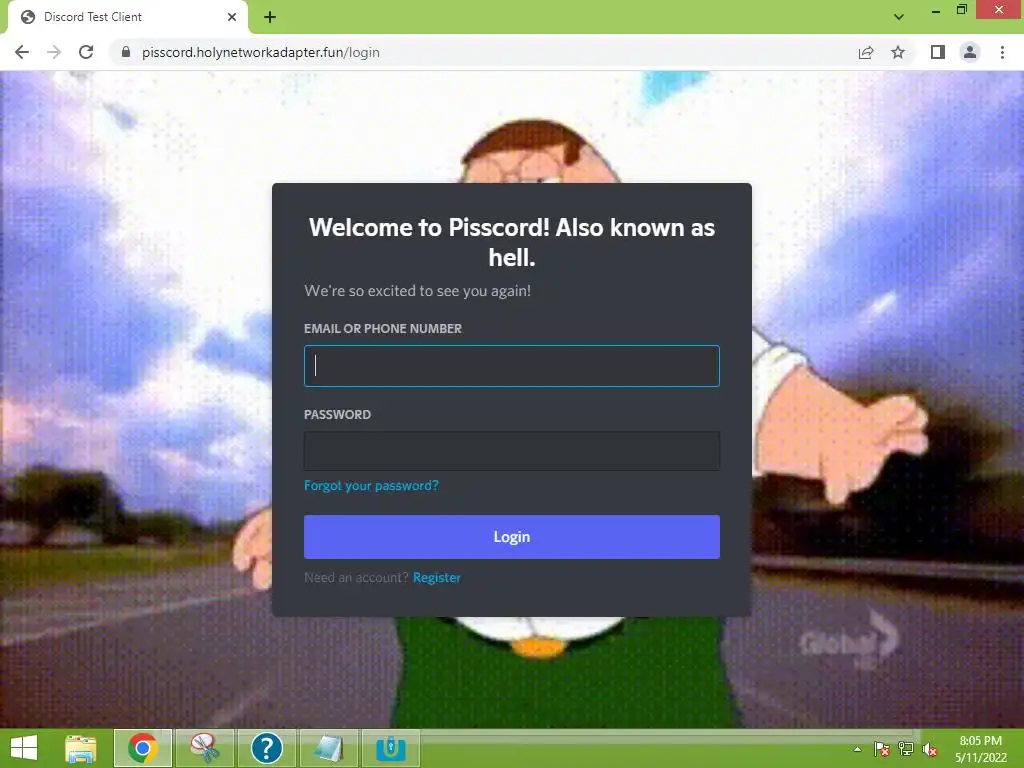The width and height of the screenshot is (1024, 768).
Task: Open the notepad taskbar icon
Action: [x=328, y=748]
